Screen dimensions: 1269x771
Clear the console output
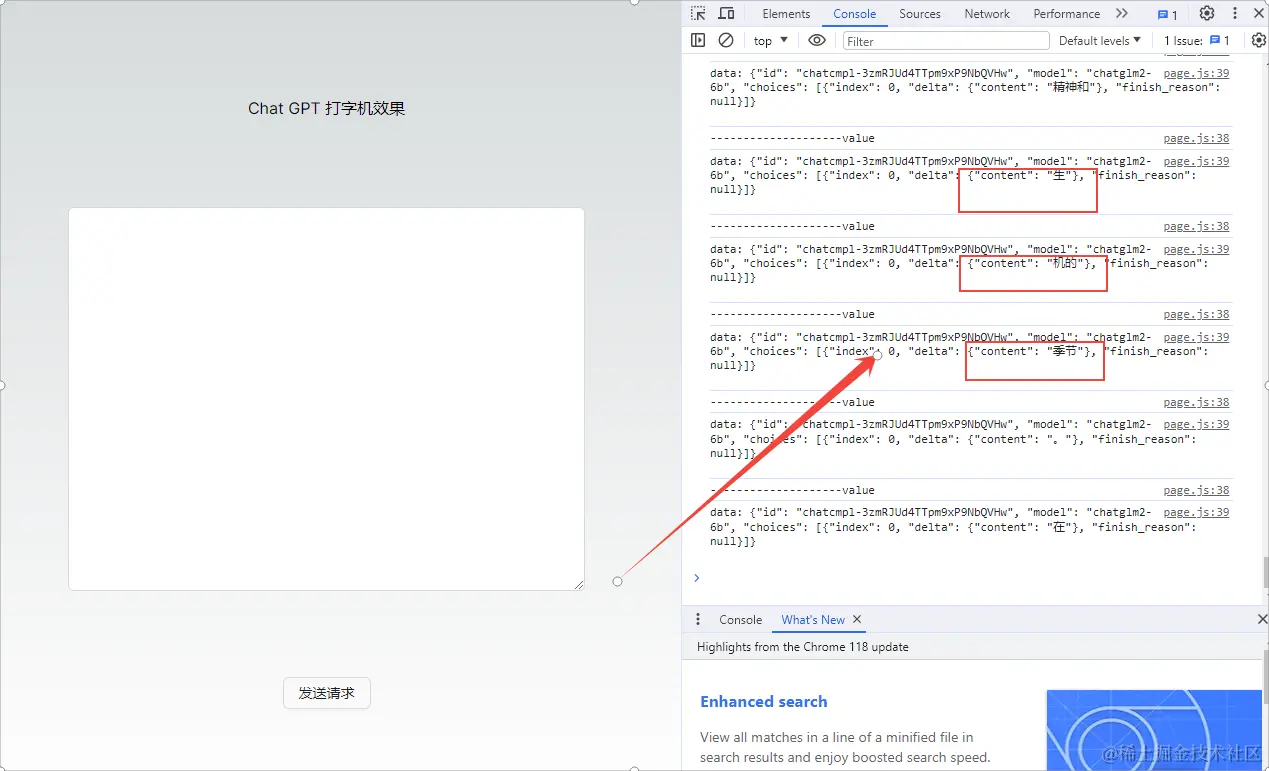click(726, 40)
